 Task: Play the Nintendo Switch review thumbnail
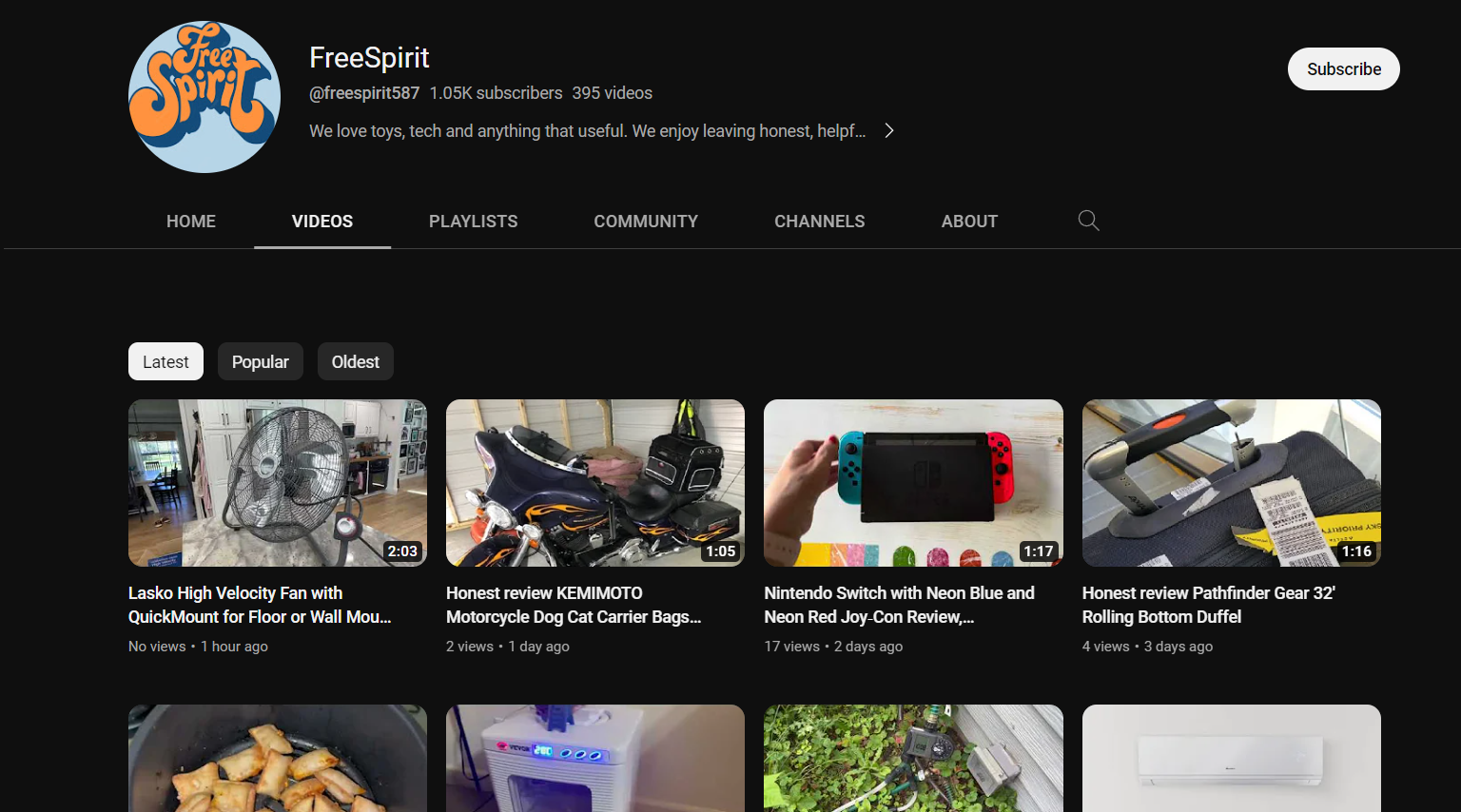pos(913,483)
